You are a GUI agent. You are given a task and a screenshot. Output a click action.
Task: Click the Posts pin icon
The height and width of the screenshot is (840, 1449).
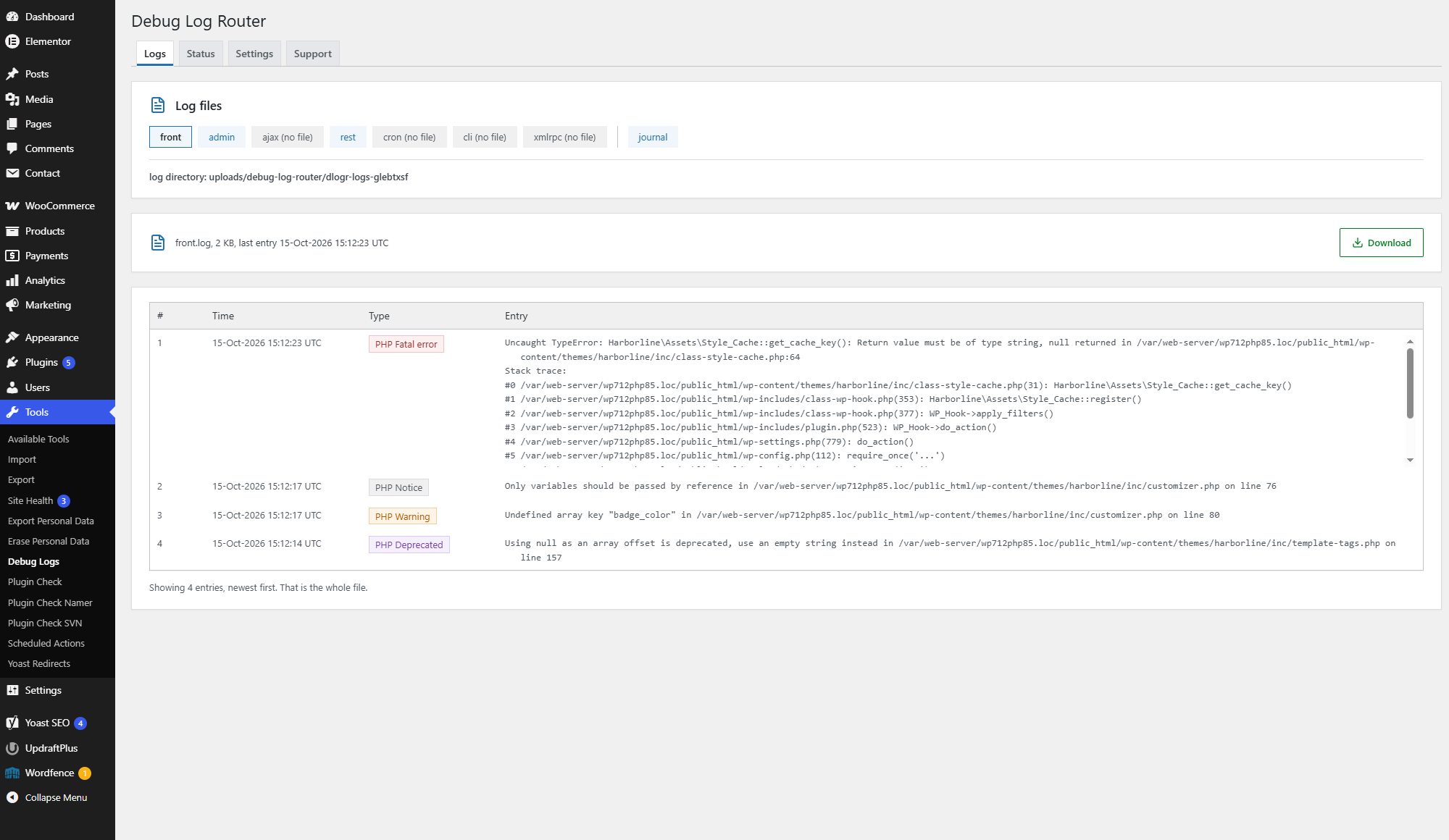(x=12, y=74)
